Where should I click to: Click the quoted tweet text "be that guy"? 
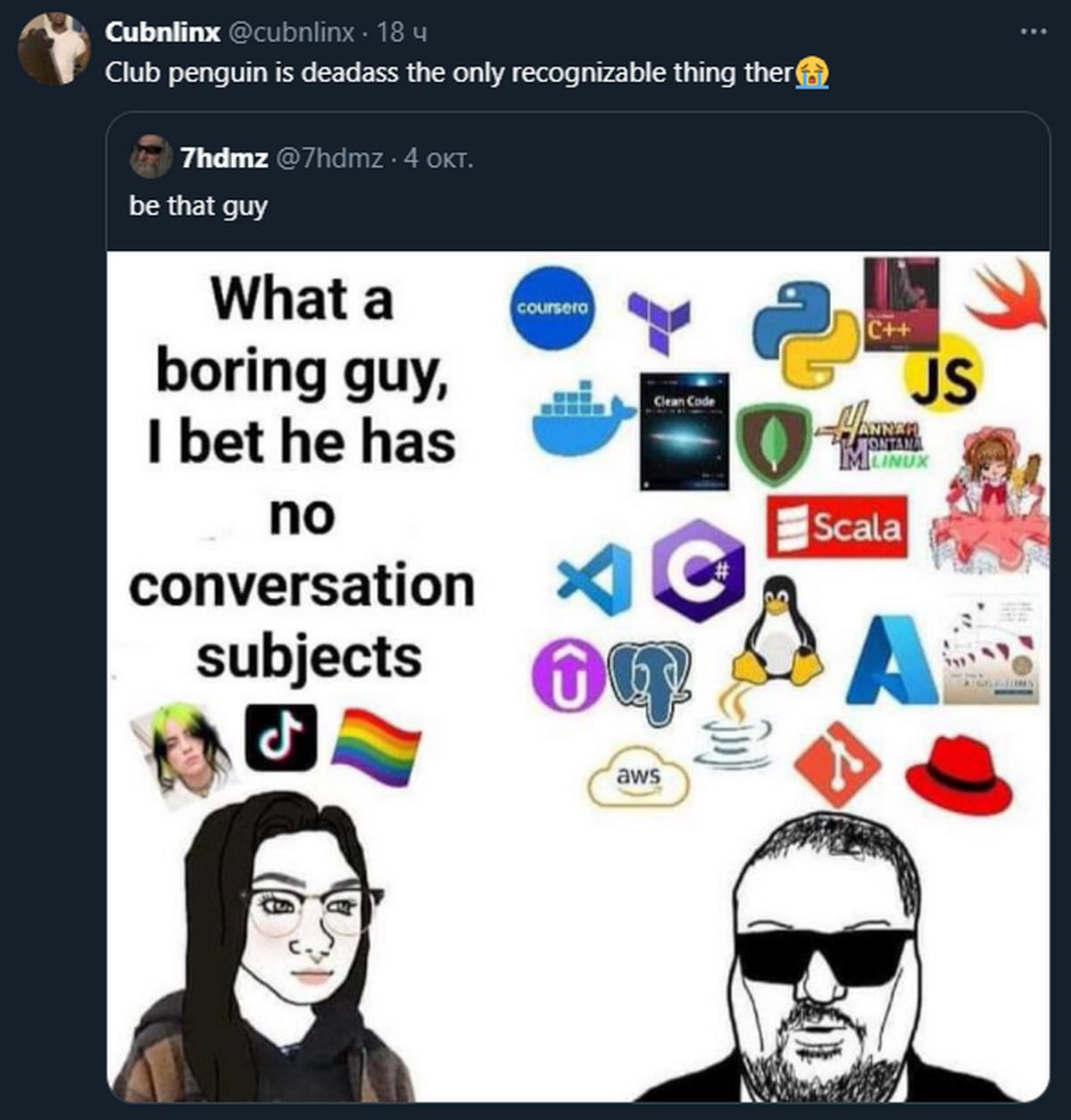tap(198, 206)
